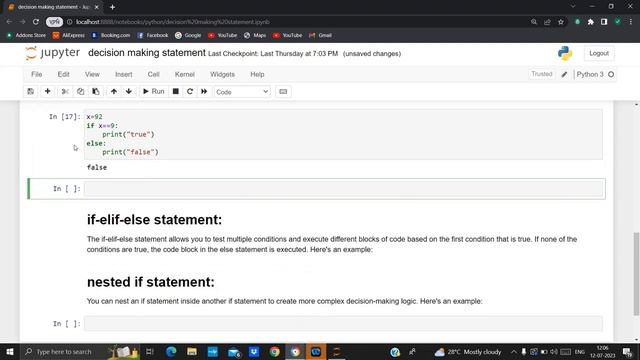Open Microsoft Edge from the taskbar
Screen dimensions: 640x360
171,351
